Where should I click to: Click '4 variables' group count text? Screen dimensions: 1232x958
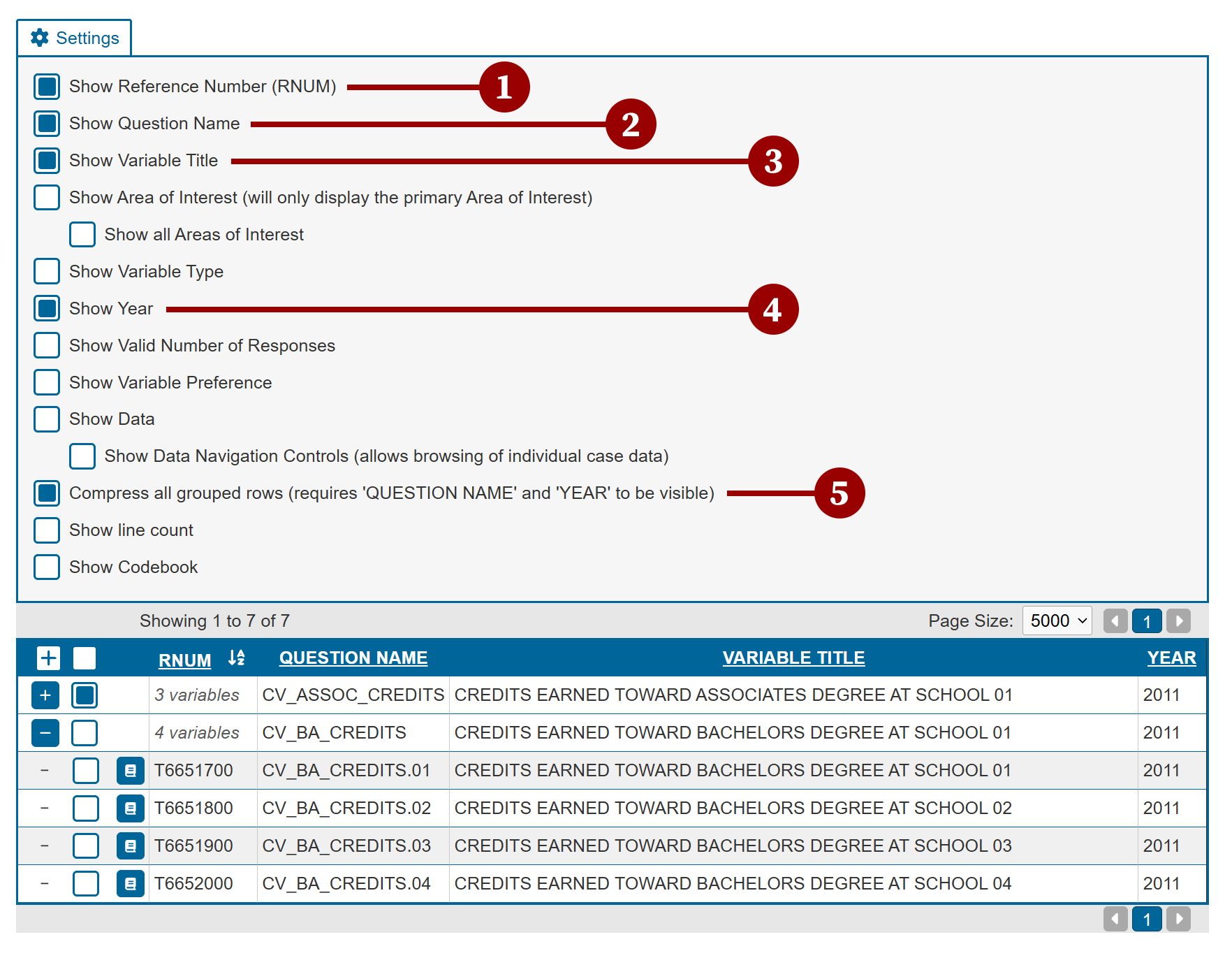(197, 733)
